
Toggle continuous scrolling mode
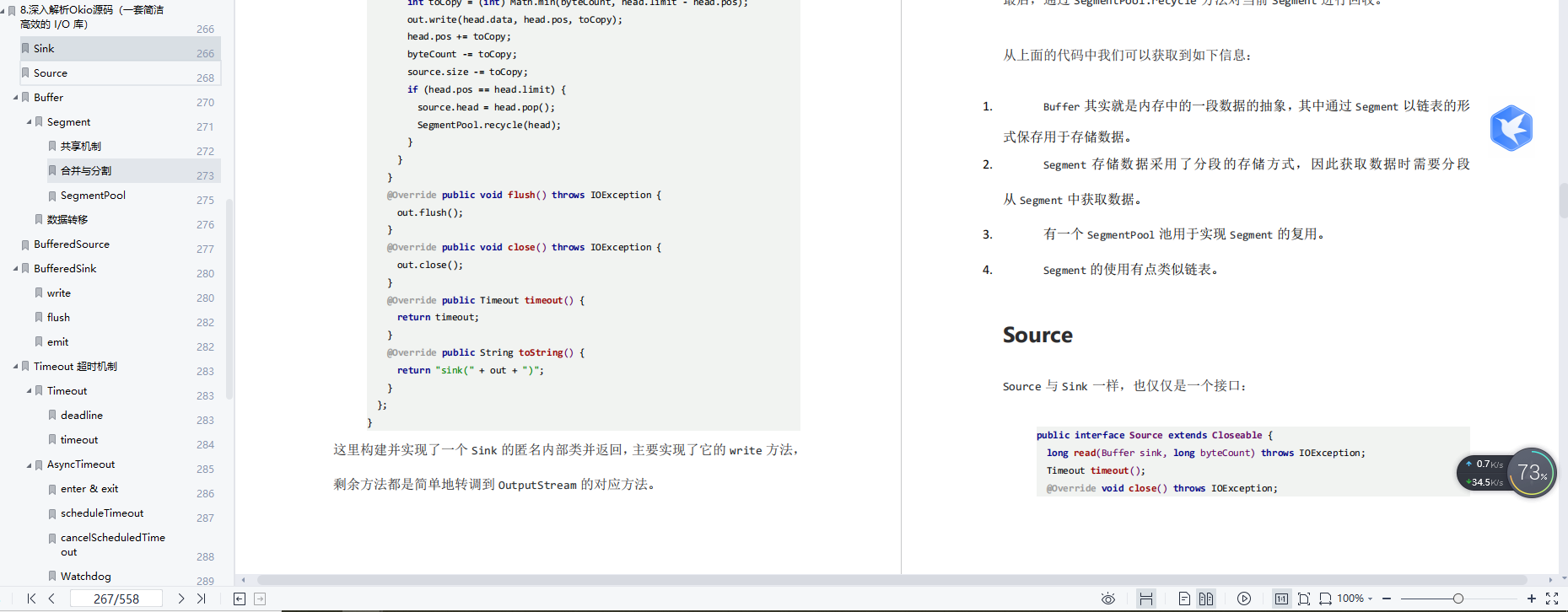coord(1145,599)
